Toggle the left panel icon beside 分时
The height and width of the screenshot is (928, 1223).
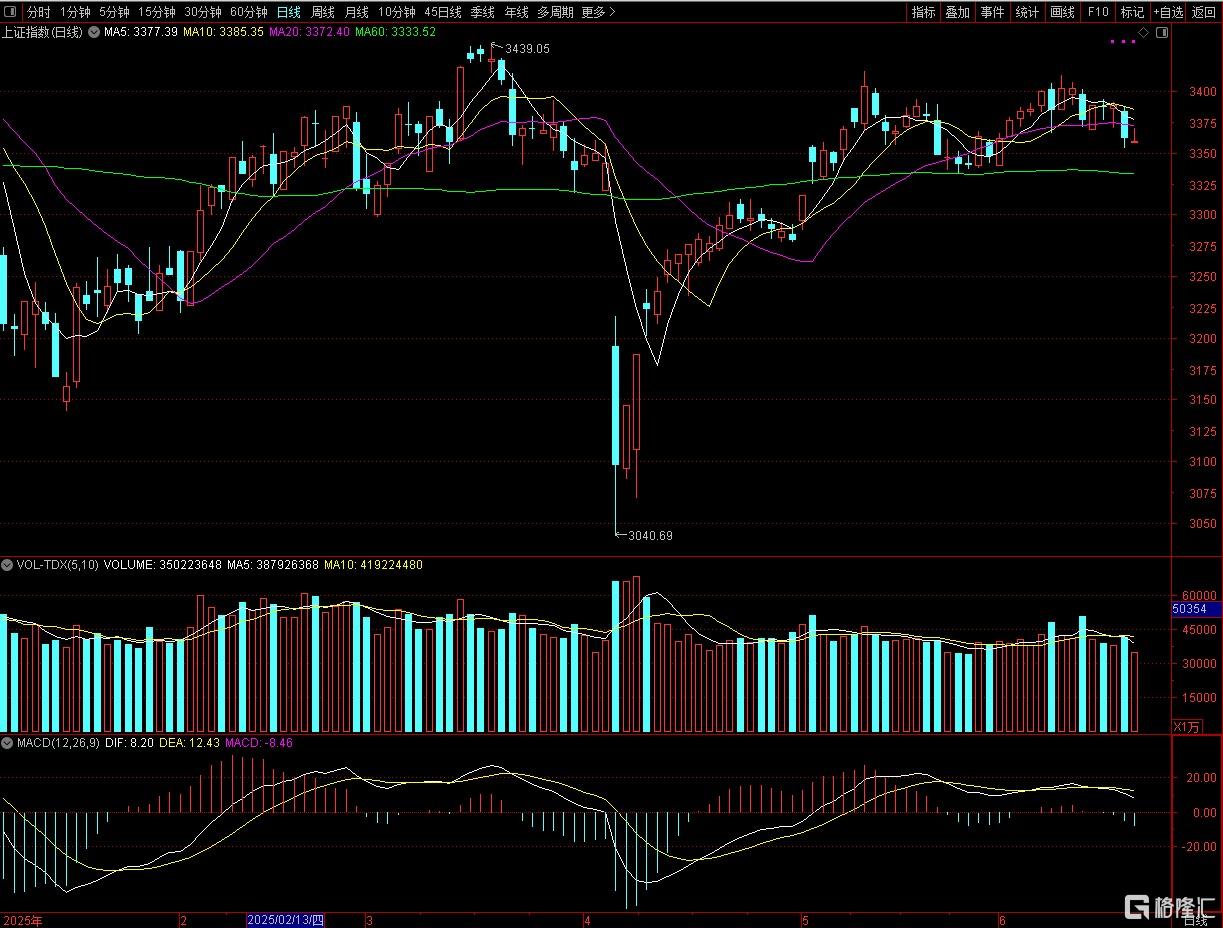click(10, 12)
